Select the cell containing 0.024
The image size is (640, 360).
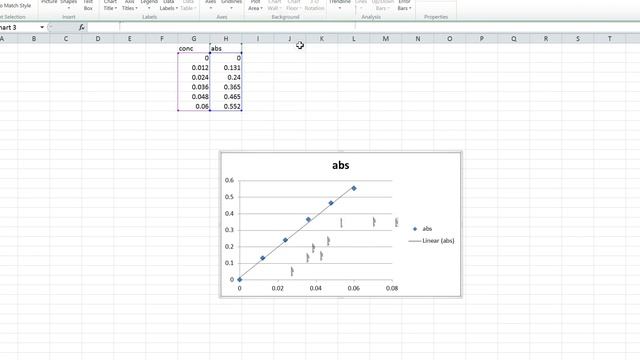[194, 78]
